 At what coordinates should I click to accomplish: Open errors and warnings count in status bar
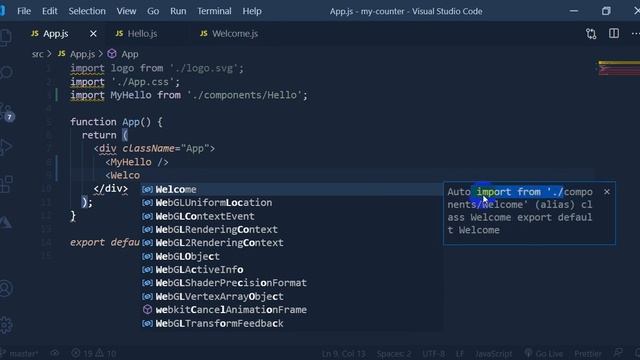point(94,353)
